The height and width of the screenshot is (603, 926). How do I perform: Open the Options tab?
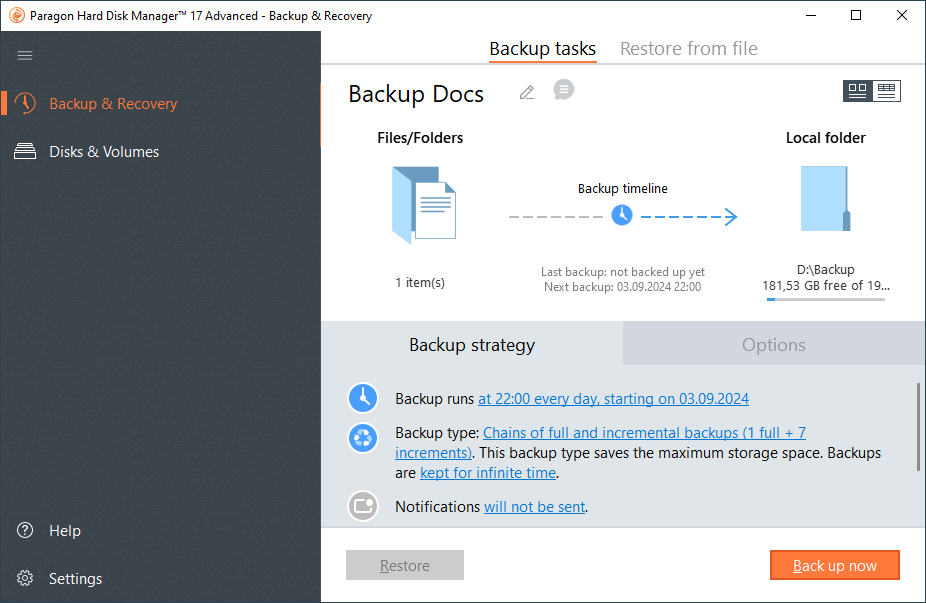point(774,344)
